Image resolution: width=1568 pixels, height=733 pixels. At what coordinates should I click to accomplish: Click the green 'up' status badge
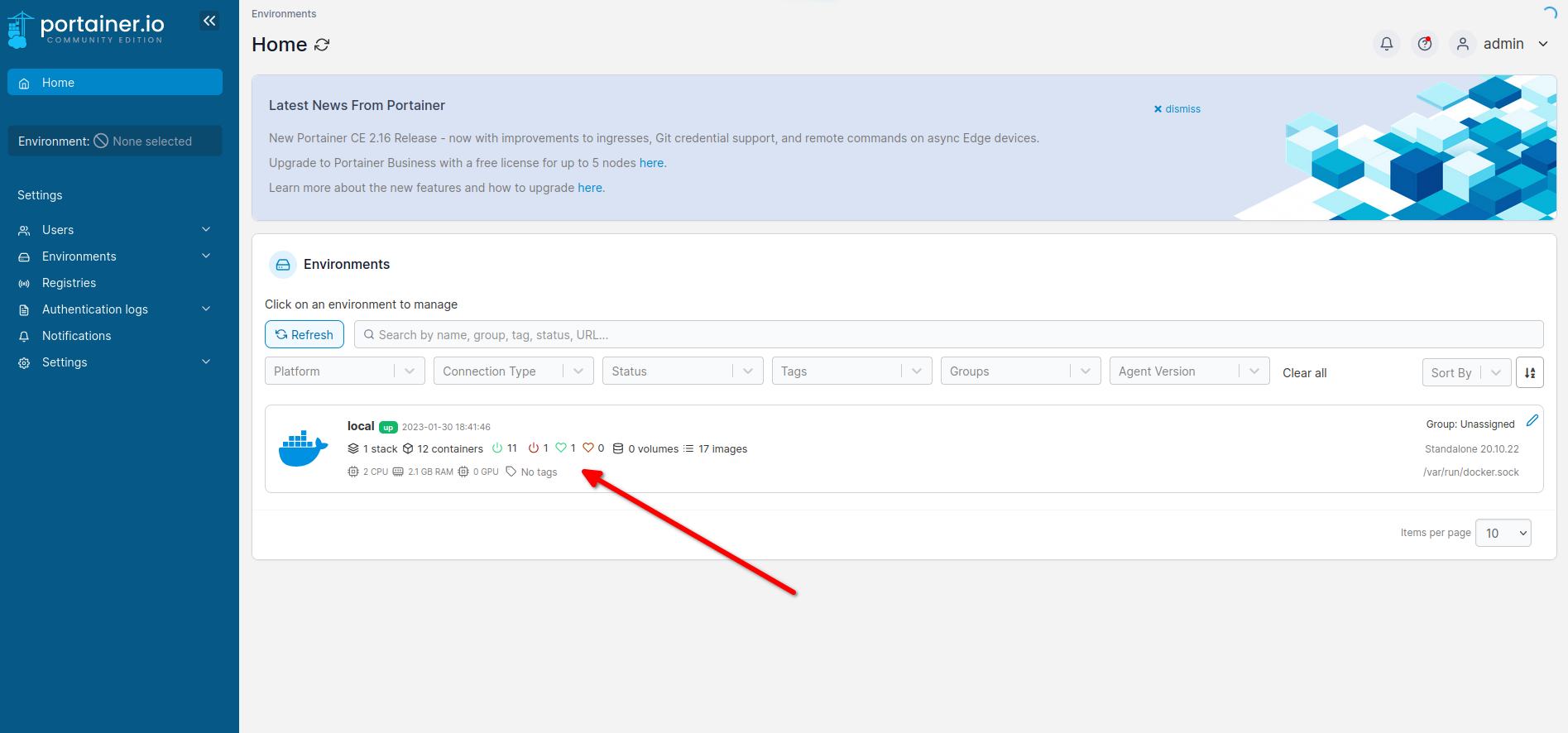(x=388, y=428)
